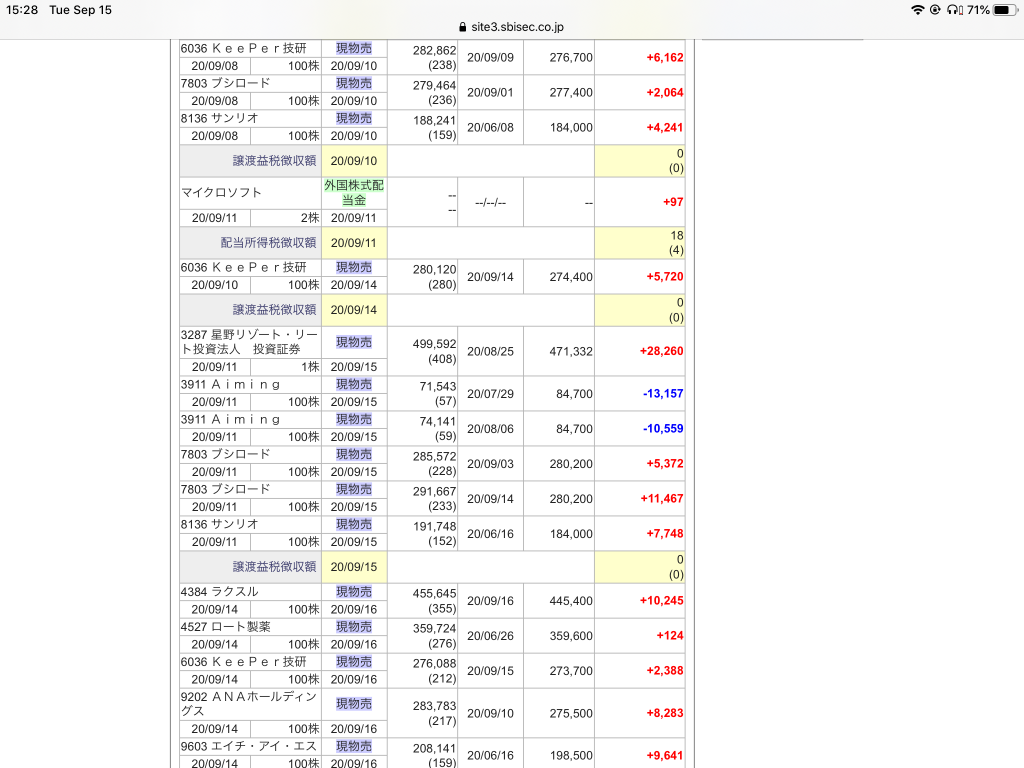
Task: Select the 455,645 sale amount
Action: coord(434,594)
